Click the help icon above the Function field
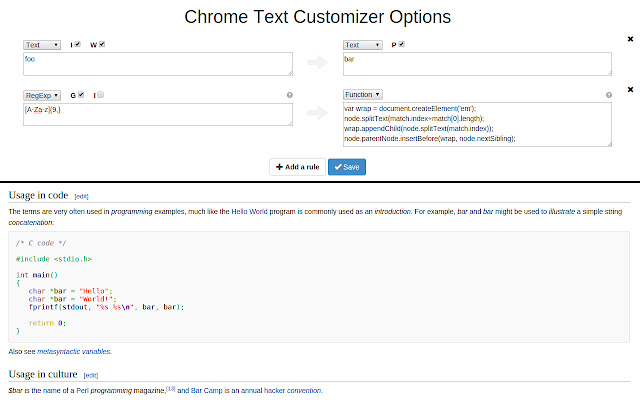The height and width of the screenshot is (400, 640). coord(608,95)
